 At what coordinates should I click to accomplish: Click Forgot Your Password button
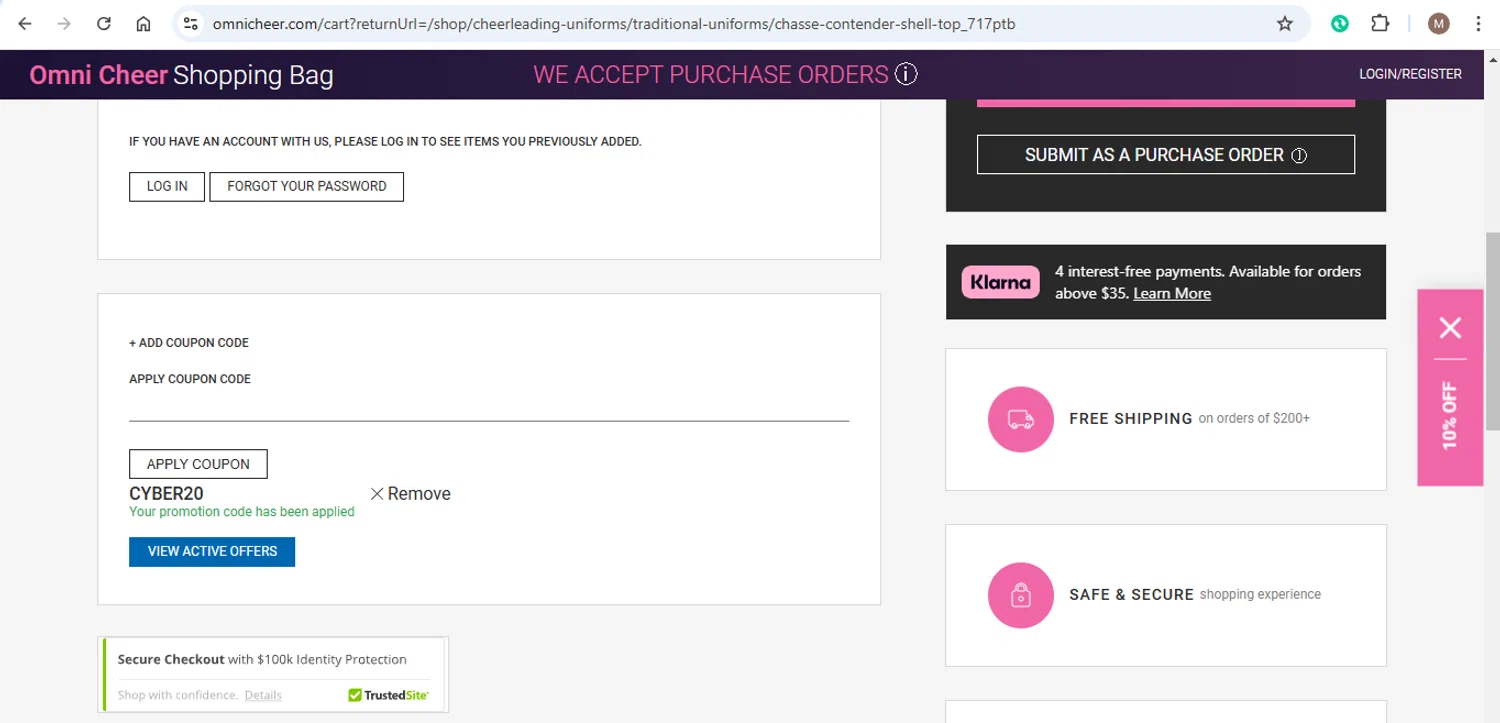point(306,187)
